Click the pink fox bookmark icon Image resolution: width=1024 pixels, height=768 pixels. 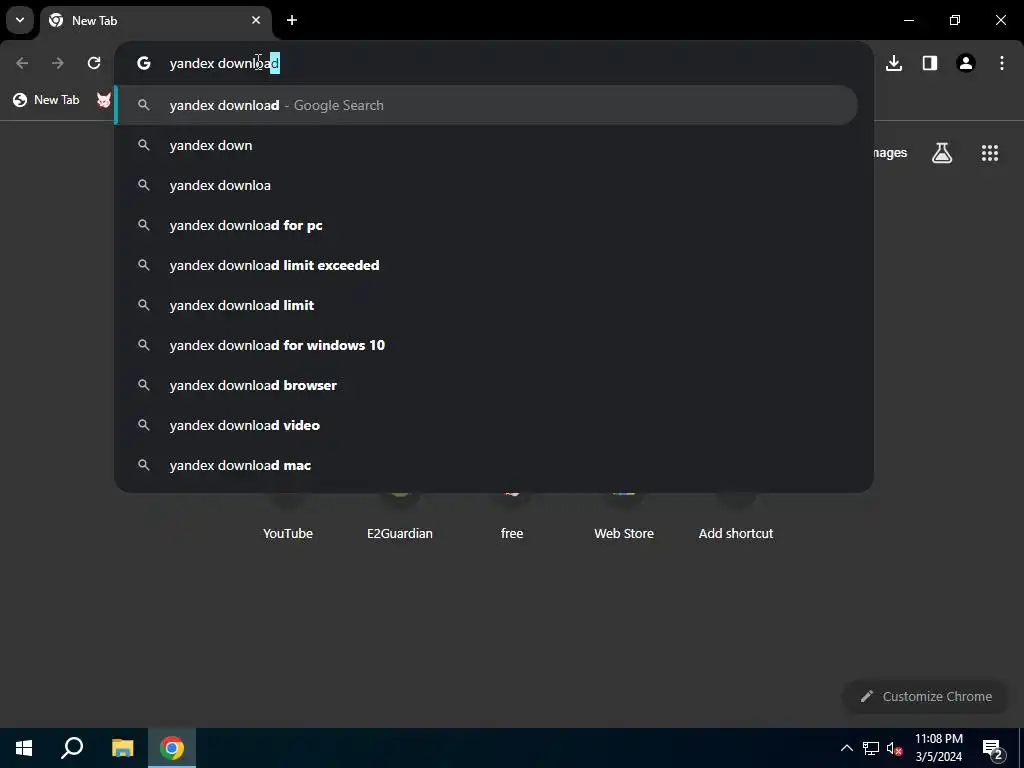click(104, 100)
